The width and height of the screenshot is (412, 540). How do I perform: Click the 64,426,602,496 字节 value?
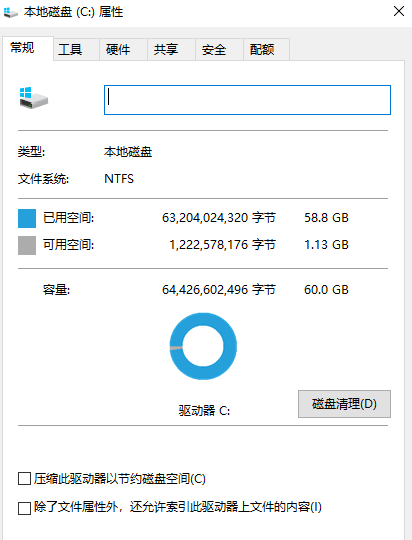[x=219, y=290]
